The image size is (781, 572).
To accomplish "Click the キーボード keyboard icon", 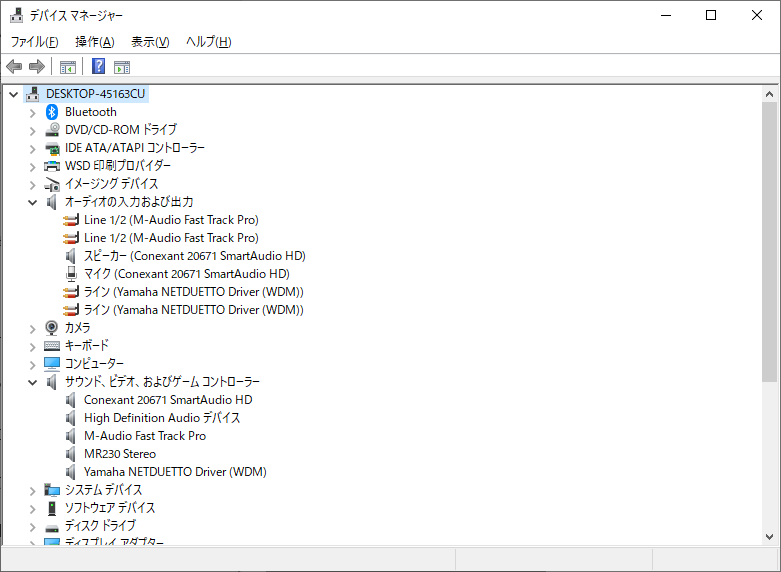I will pos(52,345).
